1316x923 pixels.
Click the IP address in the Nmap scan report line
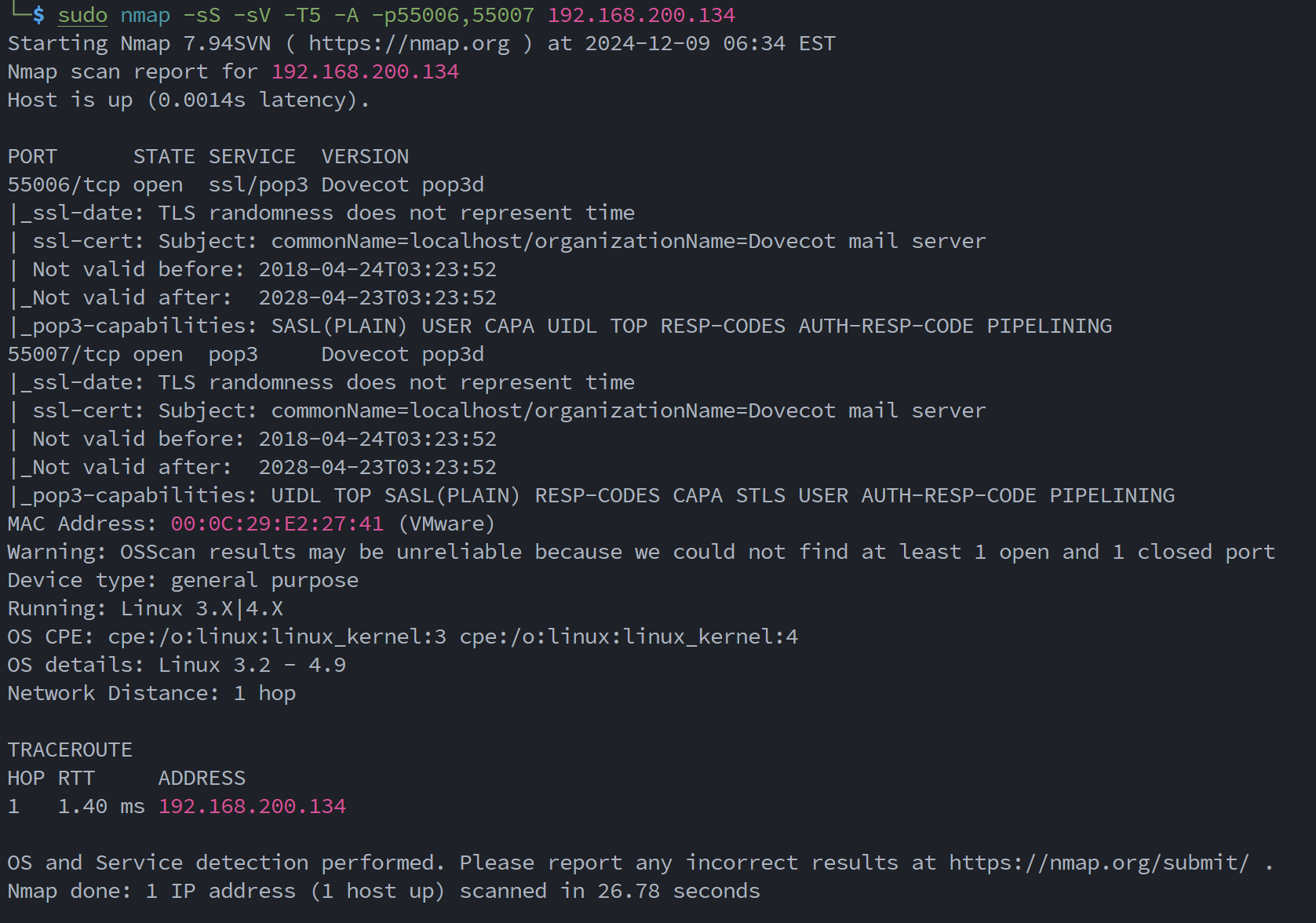pyautogui.click(x=365, y=72)
